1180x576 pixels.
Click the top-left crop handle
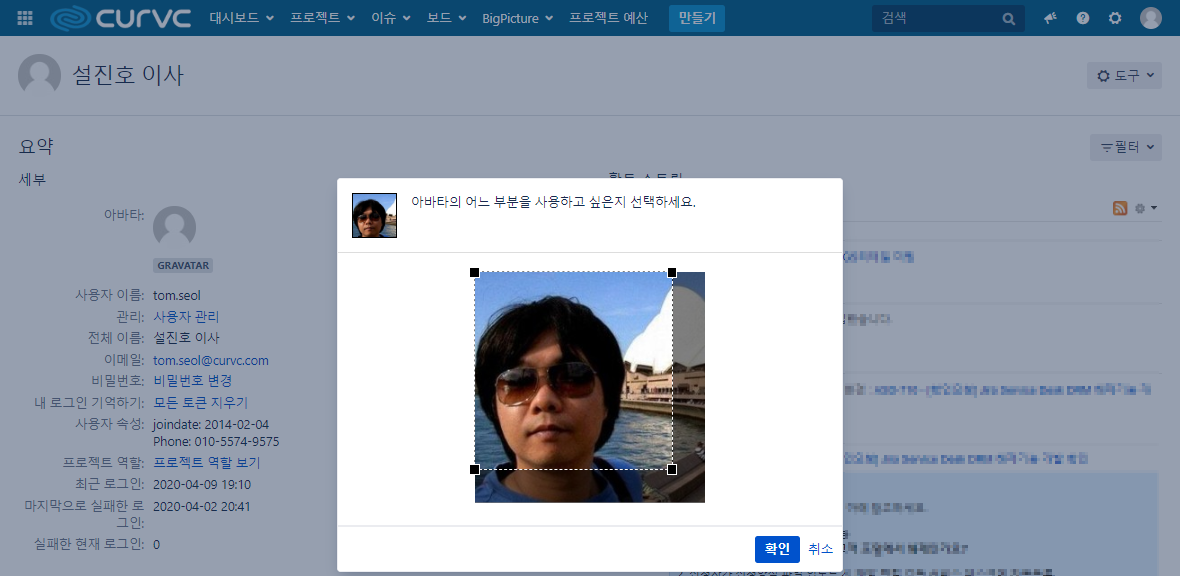(474, 272)
